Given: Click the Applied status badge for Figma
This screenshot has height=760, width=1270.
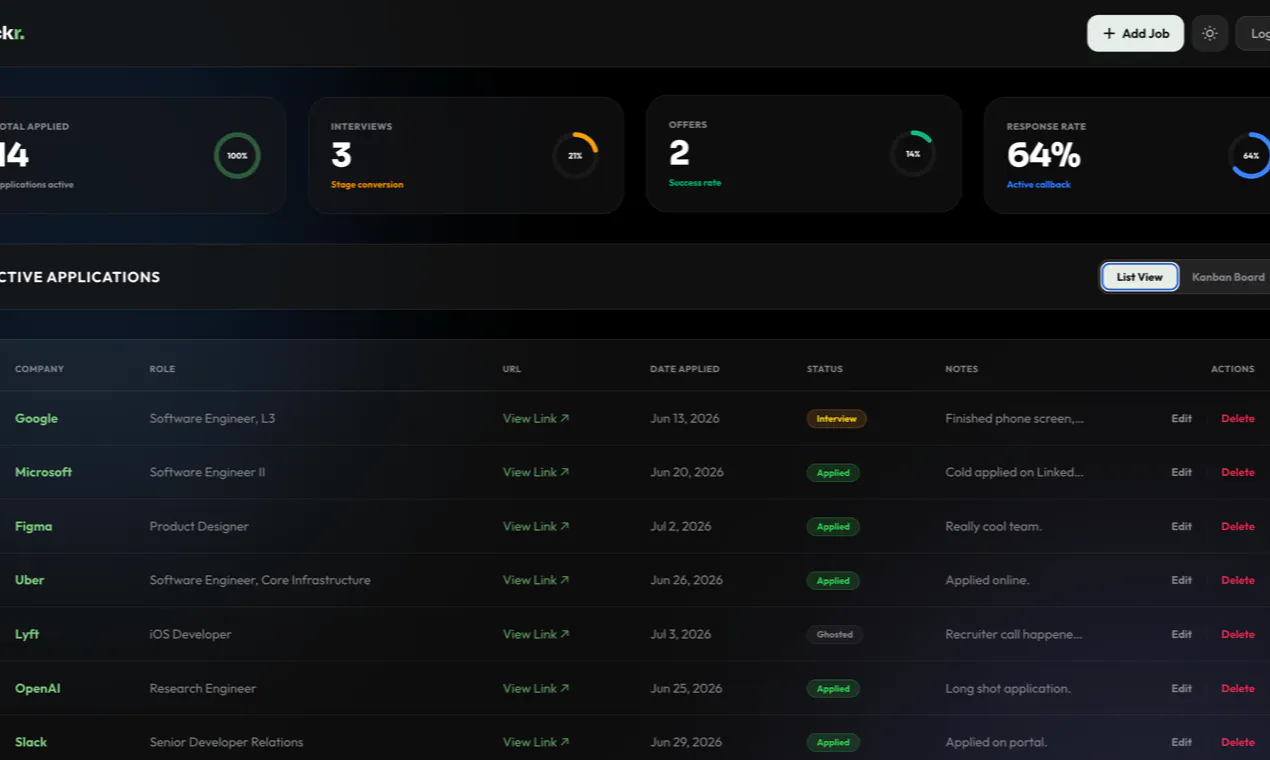Looking at the screenshot, I should (833, 527).
